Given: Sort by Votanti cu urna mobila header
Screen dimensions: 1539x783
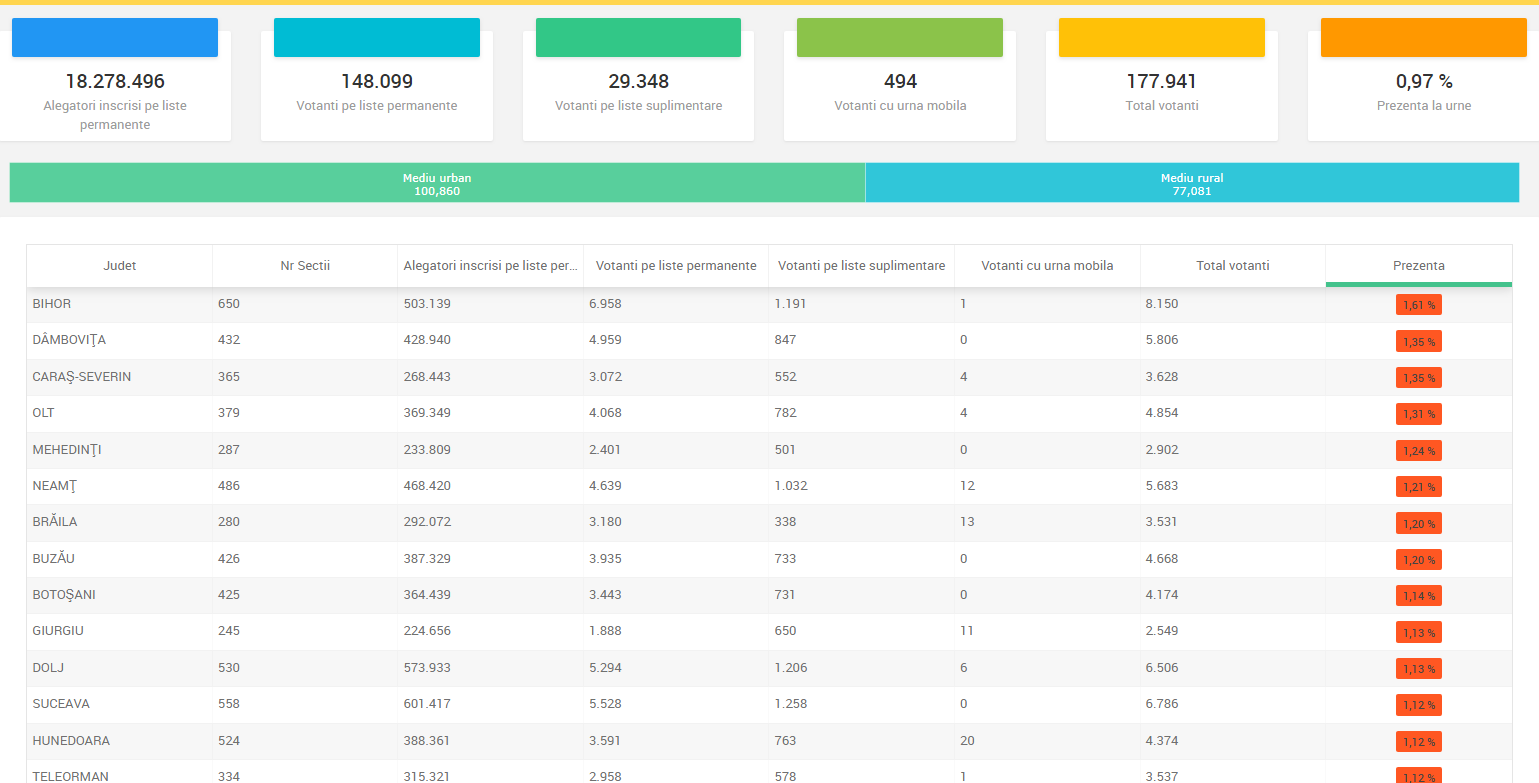Looking at the screenshot, I should tap(1047, 265).
